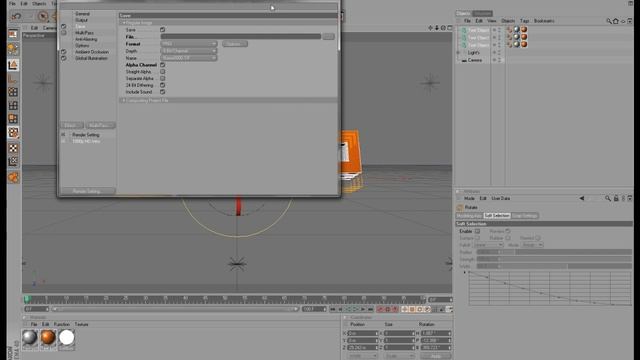
Task: Click the Light object row
Action: 473,53
